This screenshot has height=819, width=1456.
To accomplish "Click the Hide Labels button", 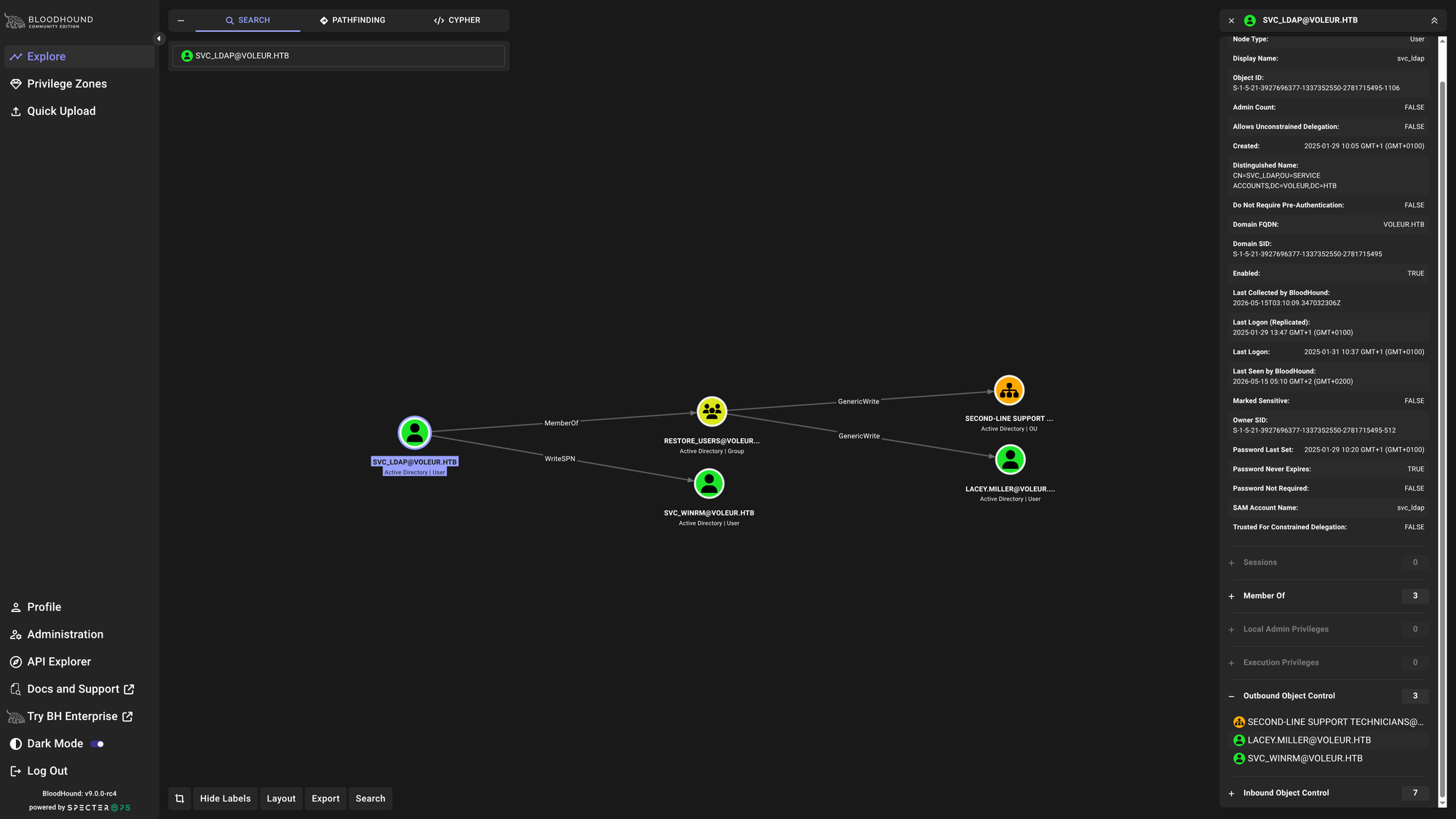I will point(225,799).
